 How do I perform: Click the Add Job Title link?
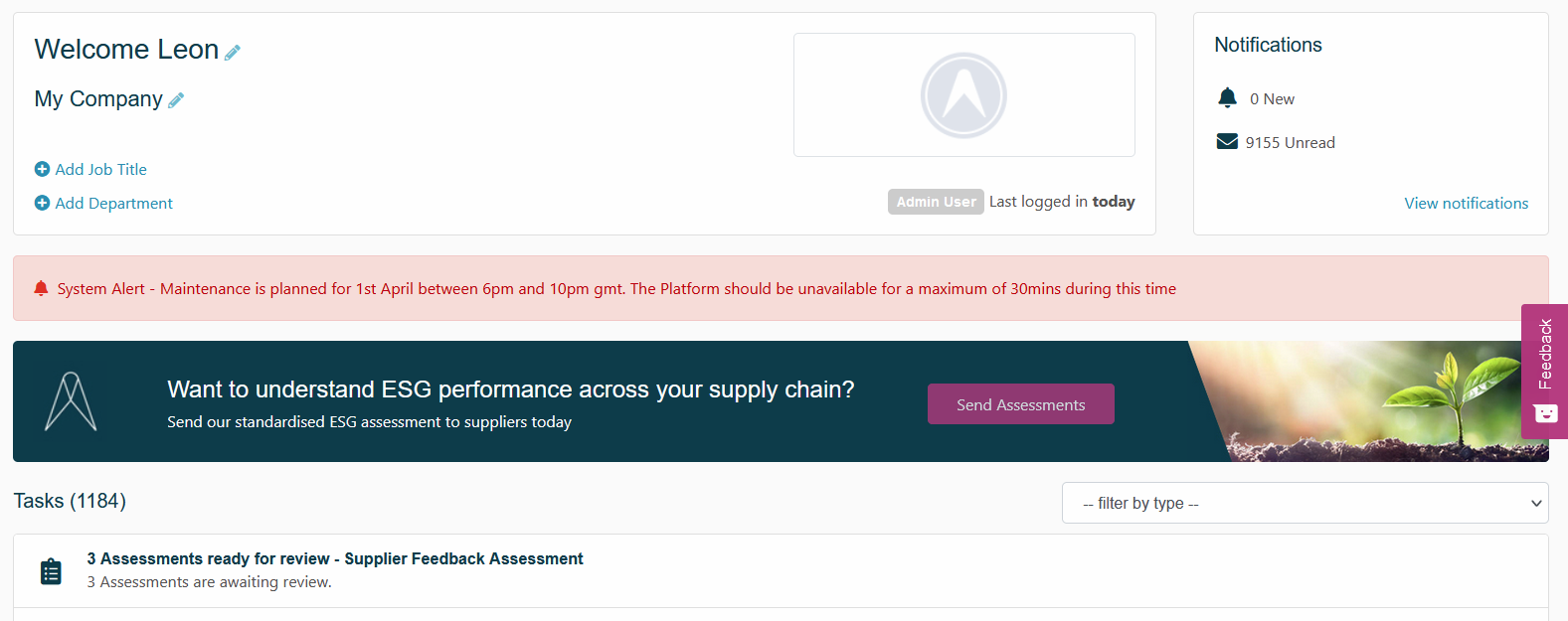[x=100, y=170]
